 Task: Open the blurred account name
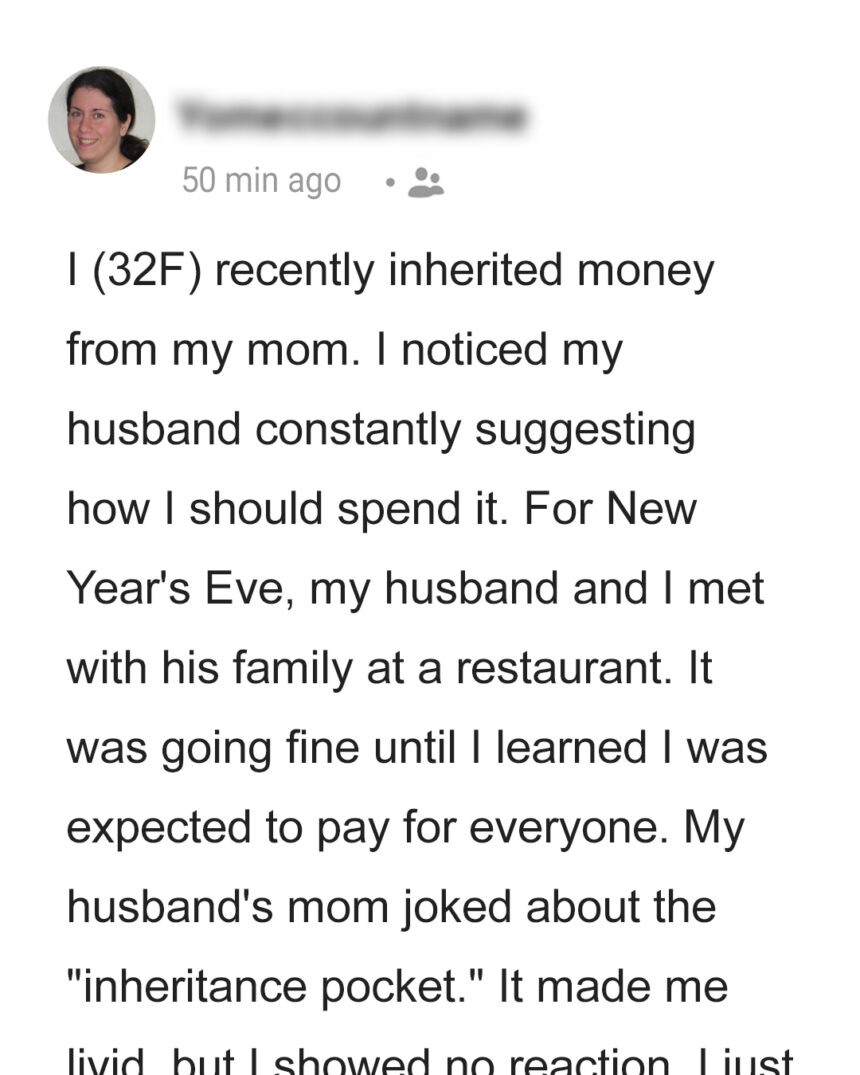point(351,115)
